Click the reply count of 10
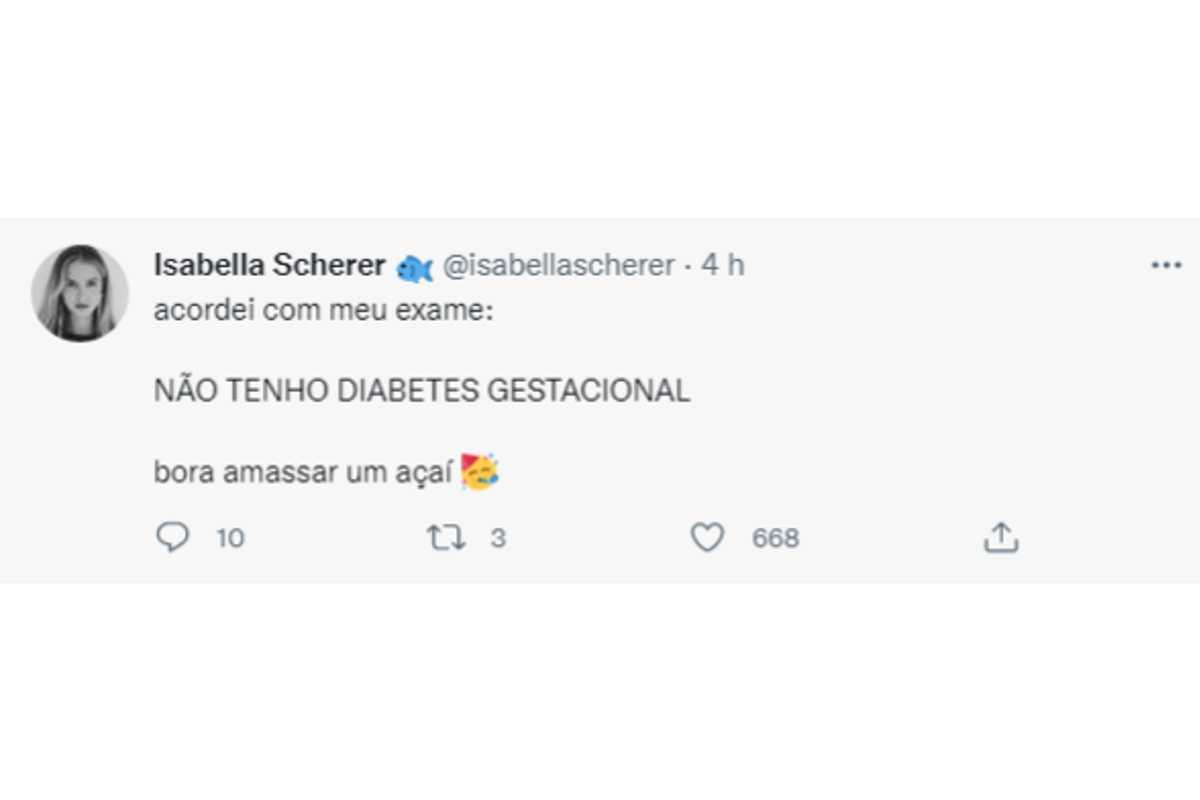The width and height of the screenshot is (1200, 800). coord(230,538)
